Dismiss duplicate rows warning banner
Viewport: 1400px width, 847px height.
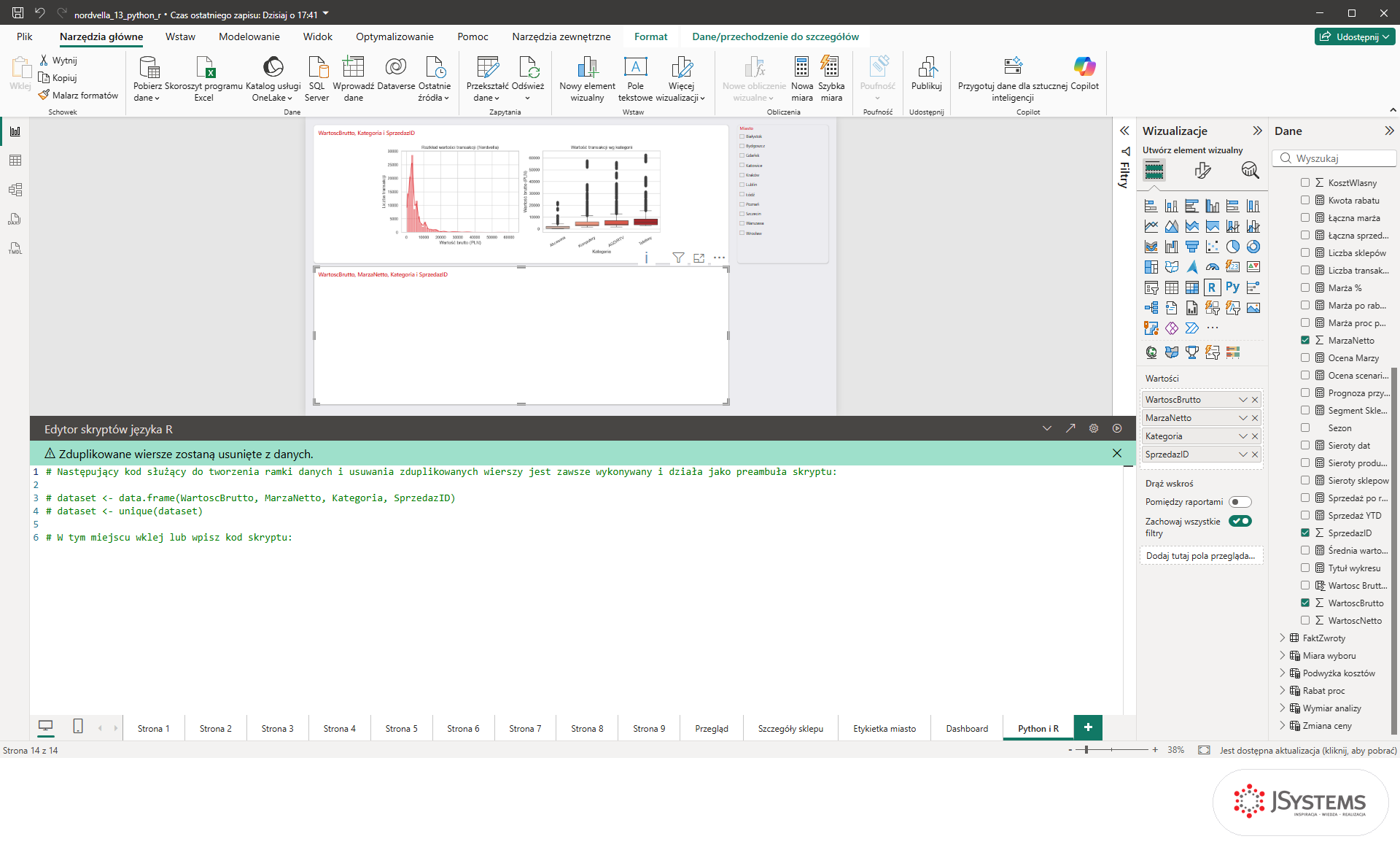[x=1117, y=454]
